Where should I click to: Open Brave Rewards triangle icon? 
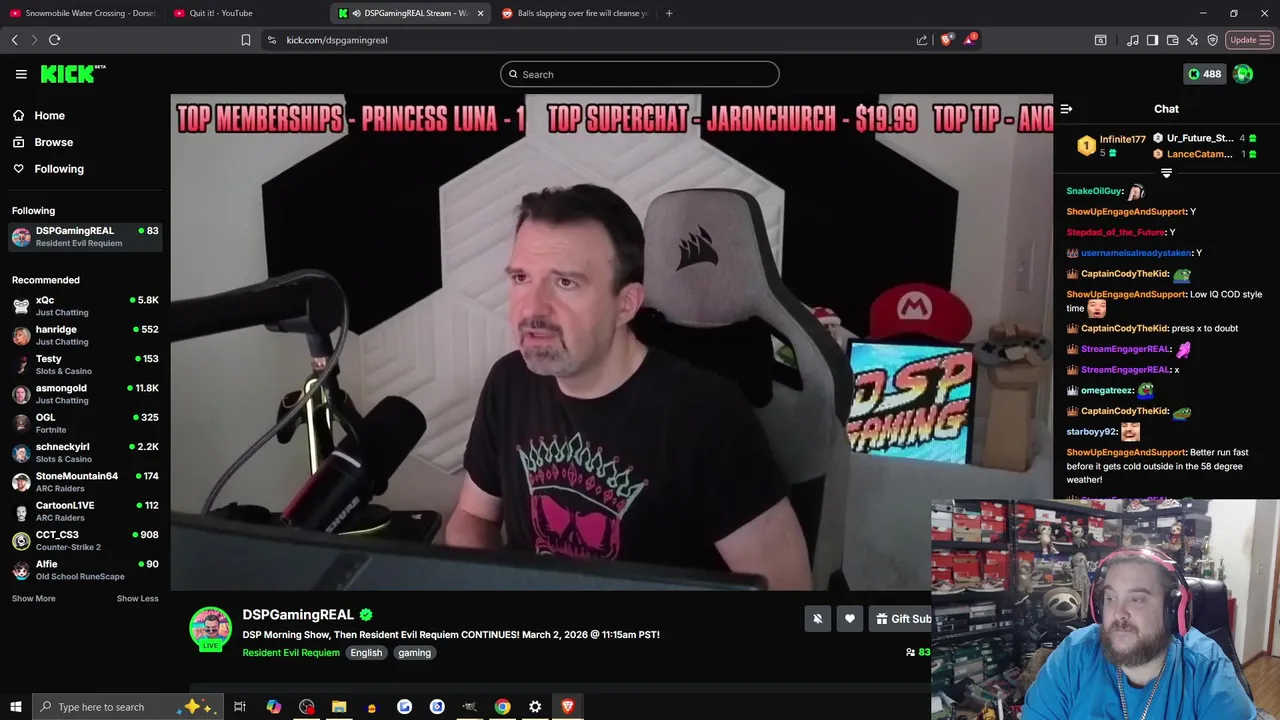click(969, 40)
